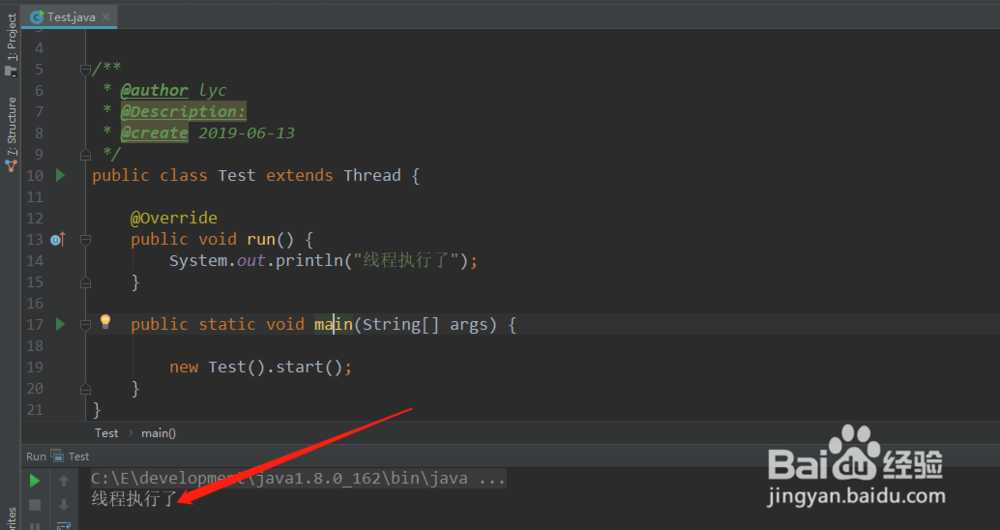The image size is (1000, 530).
Task: Click the args parameter on line 17
Action: click(x=469, y=325)
